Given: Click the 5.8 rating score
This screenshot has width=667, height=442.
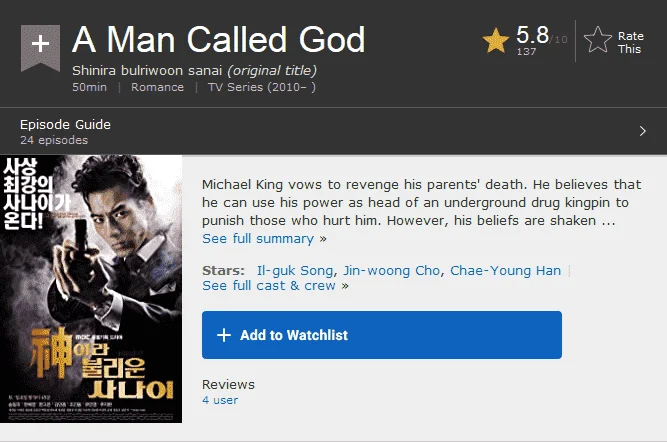Looking at the screenshot, I should click(532, 35).
